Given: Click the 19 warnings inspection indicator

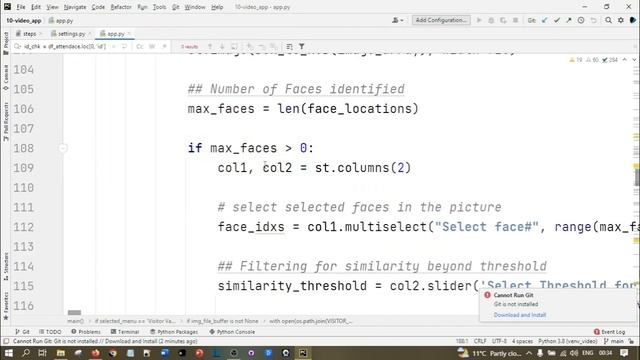Looking at the screenshot, I should click(x=576, y=60).
